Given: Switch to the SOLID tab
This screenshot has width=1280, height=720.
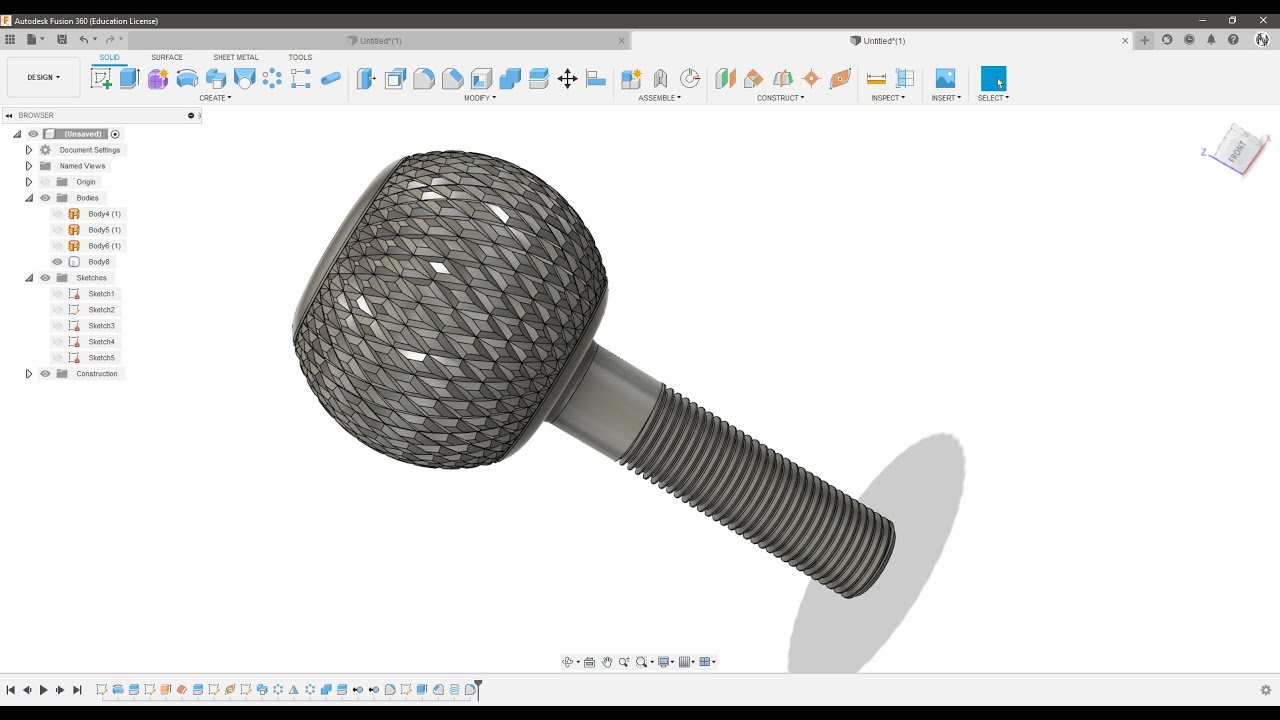Looking at the screenshot, I should click(109, 57).
